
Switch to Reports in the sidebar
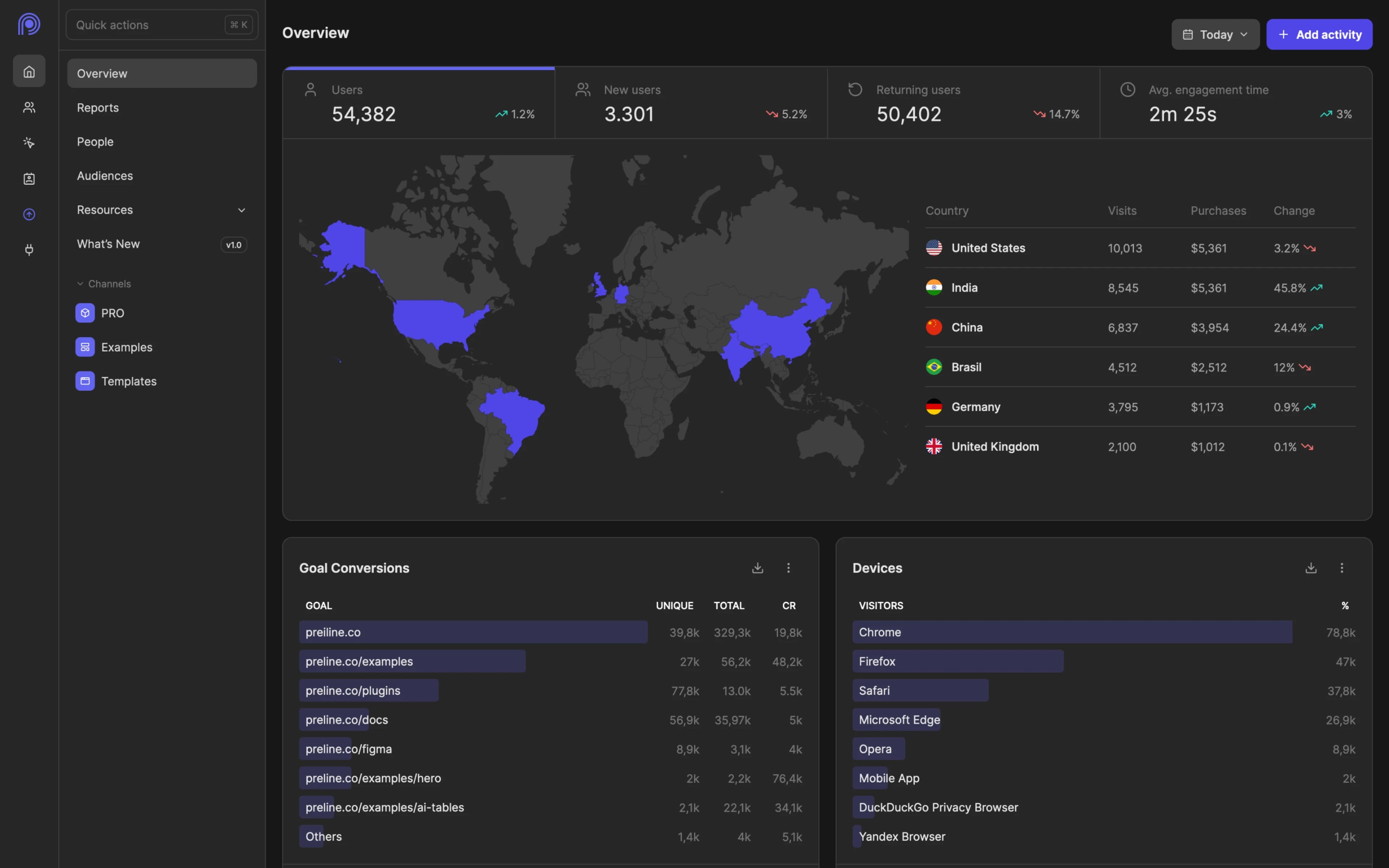coord(98,107)
